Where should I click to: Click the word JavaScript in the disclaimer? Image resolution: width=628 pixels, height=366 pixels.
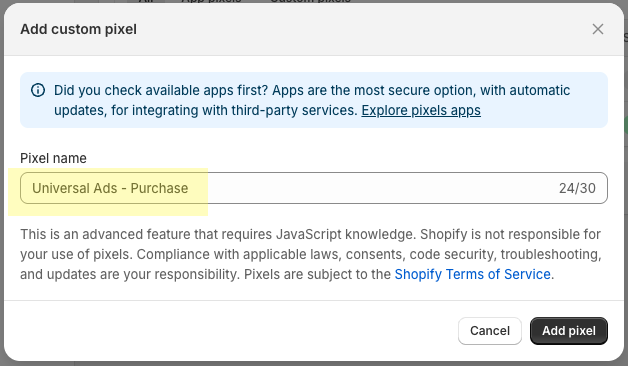pos(308,234)
